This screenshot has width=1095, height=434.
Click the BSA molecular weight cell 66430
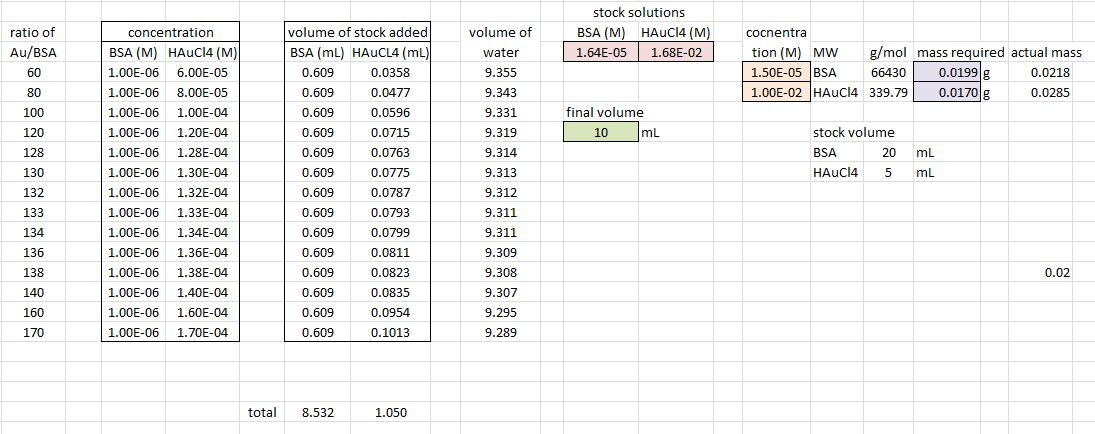(x=888, y=73)
